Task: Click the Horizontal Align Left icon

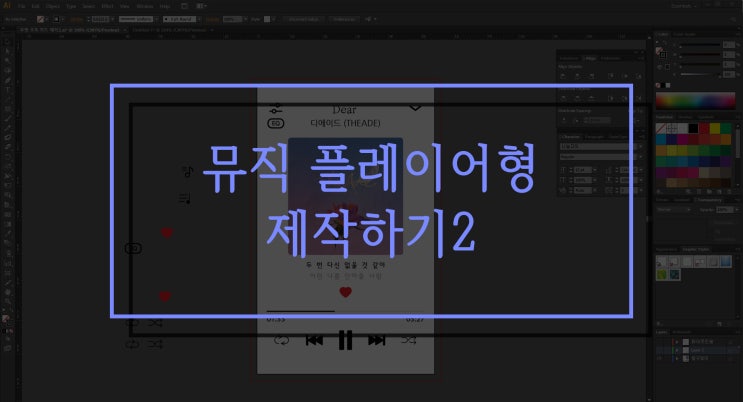Action: tap(563, 76)
